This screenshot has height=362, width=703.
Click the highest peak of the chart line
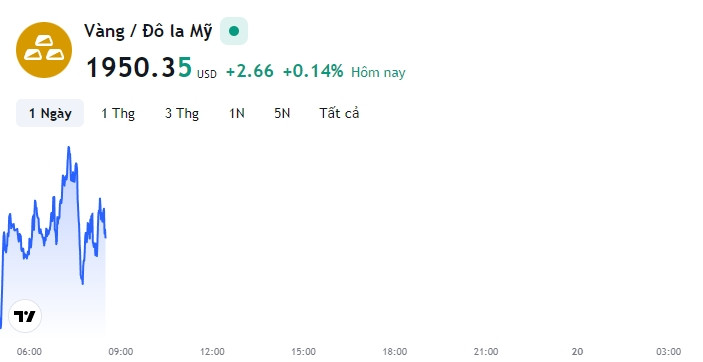pos(69,147)
